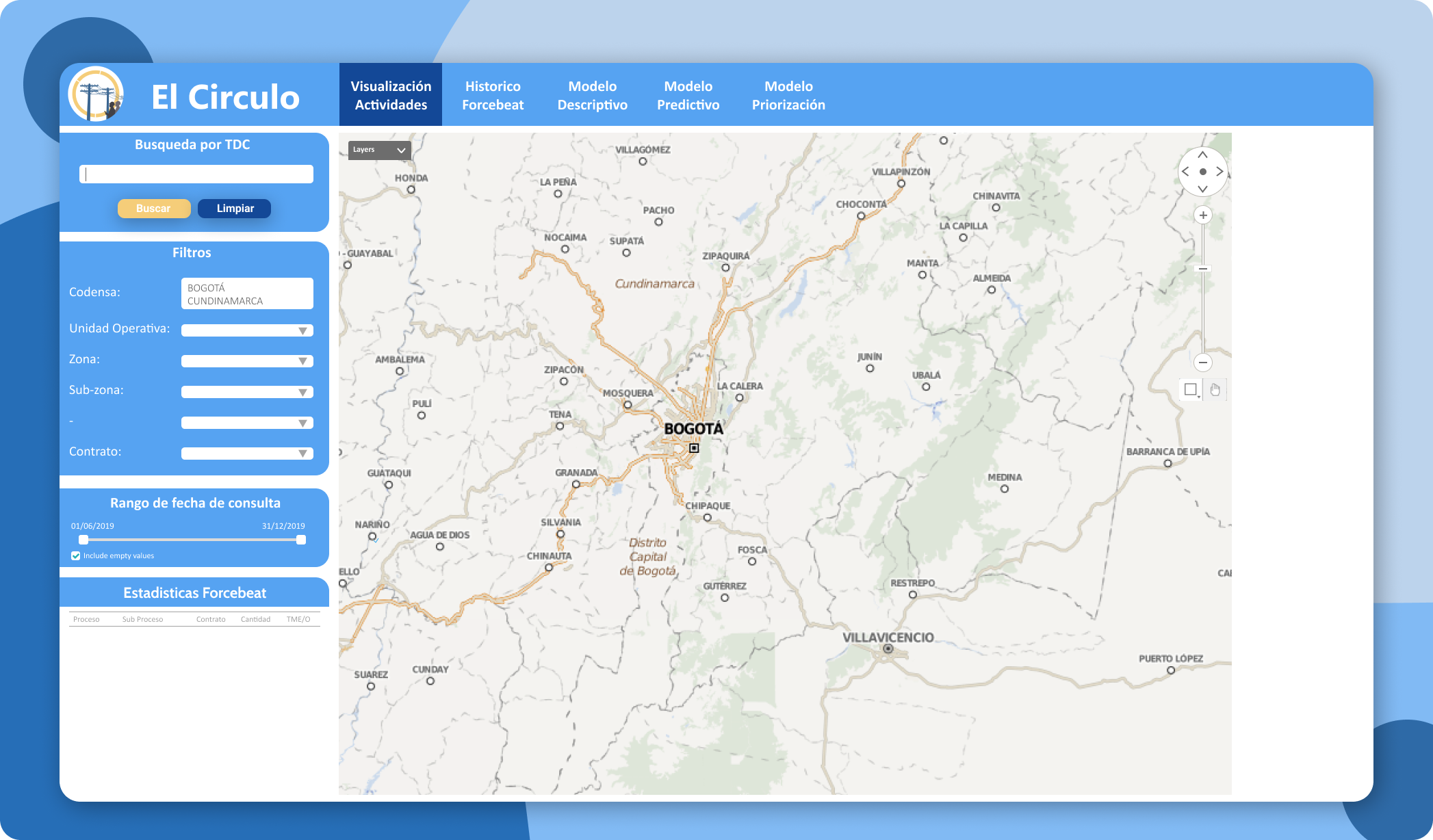Screen dimensions: 1433x840
Task: Pan the map right with arrow
Action: pos(1219,172)
